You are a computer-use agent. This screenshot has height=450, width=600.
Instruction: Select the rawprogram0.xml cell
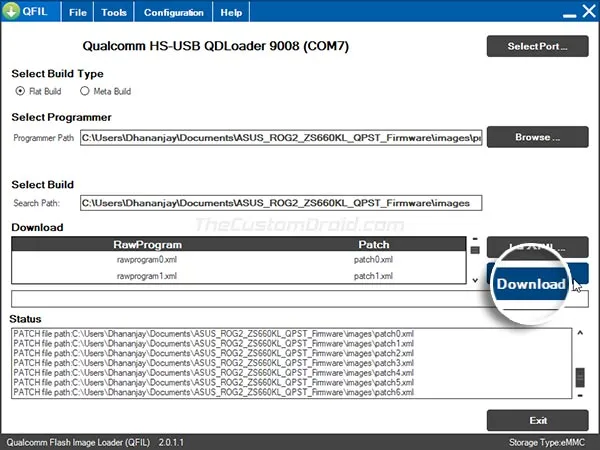147,260
